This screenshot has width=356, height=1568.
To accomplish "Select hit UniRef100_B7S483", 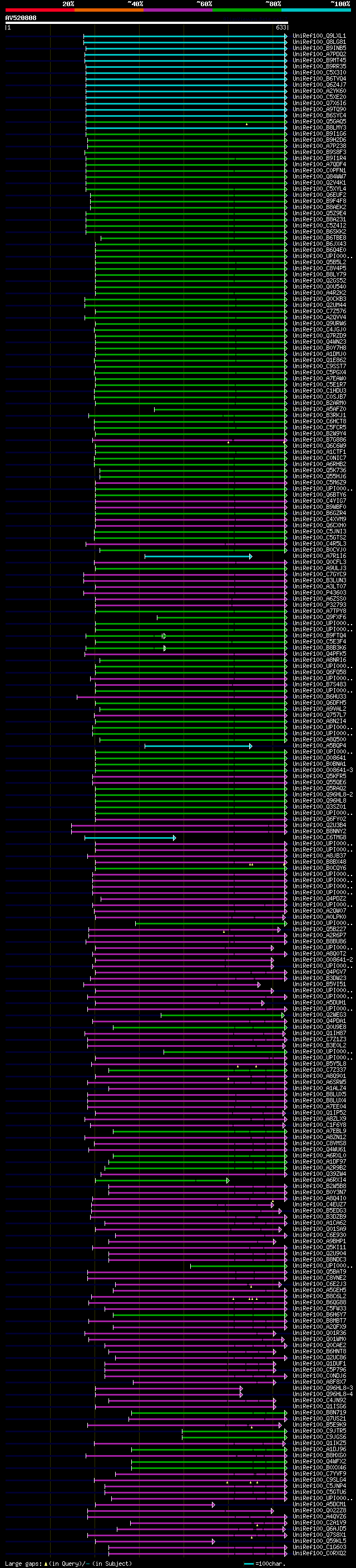I will (319, 684).
